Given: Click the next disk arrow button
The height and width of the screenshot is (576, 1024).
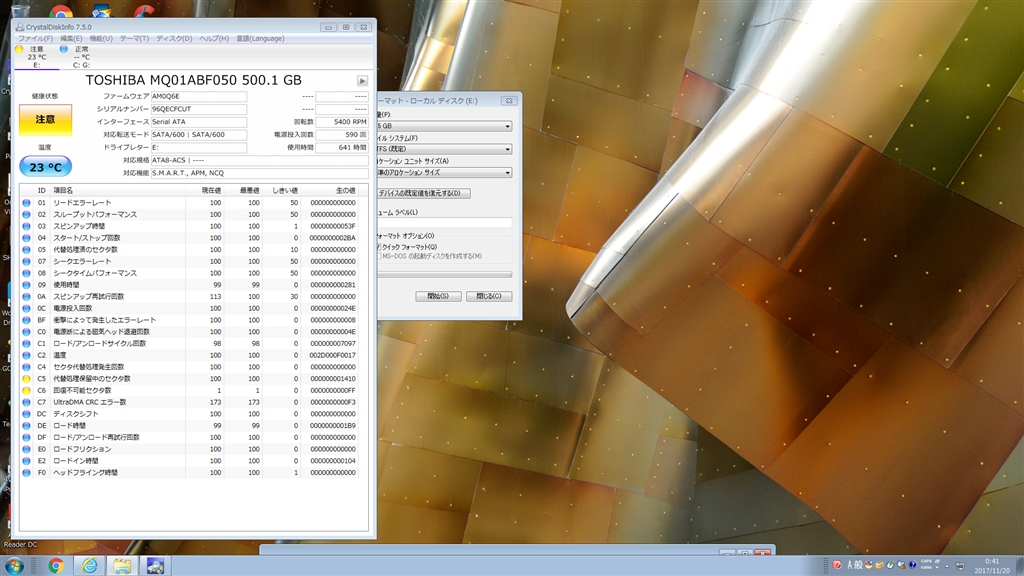Looking at the screenshot, I should point(362,80).
